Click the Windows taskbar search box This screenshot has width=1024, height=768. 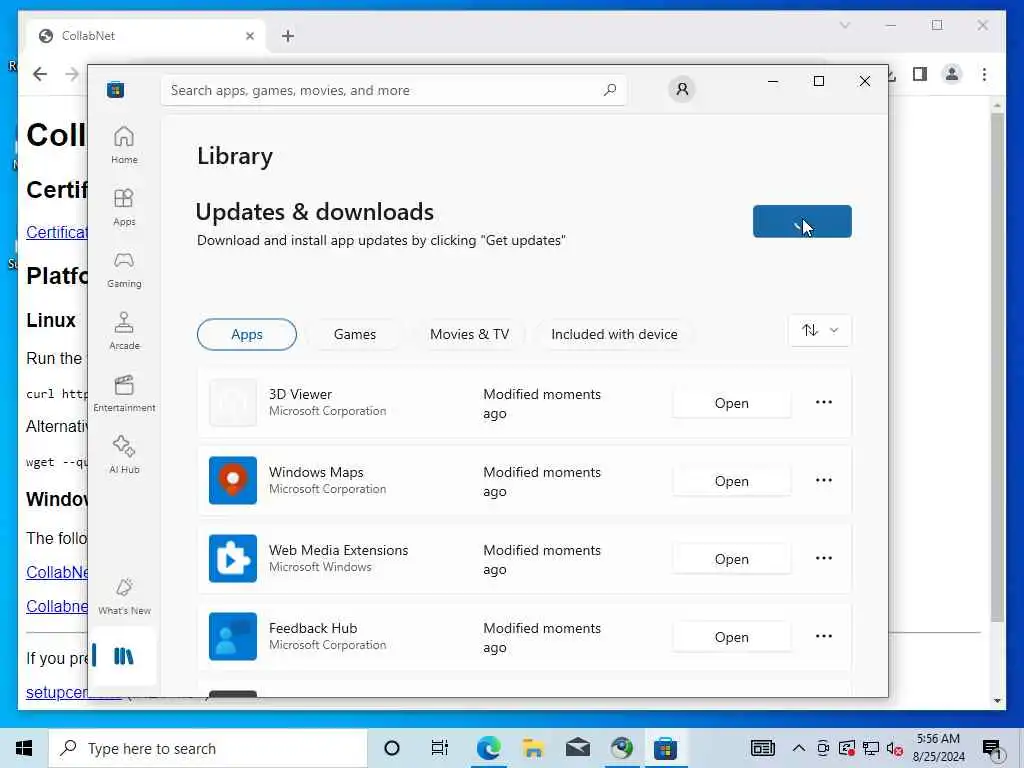pyautogui.click(x=208, y=748)
